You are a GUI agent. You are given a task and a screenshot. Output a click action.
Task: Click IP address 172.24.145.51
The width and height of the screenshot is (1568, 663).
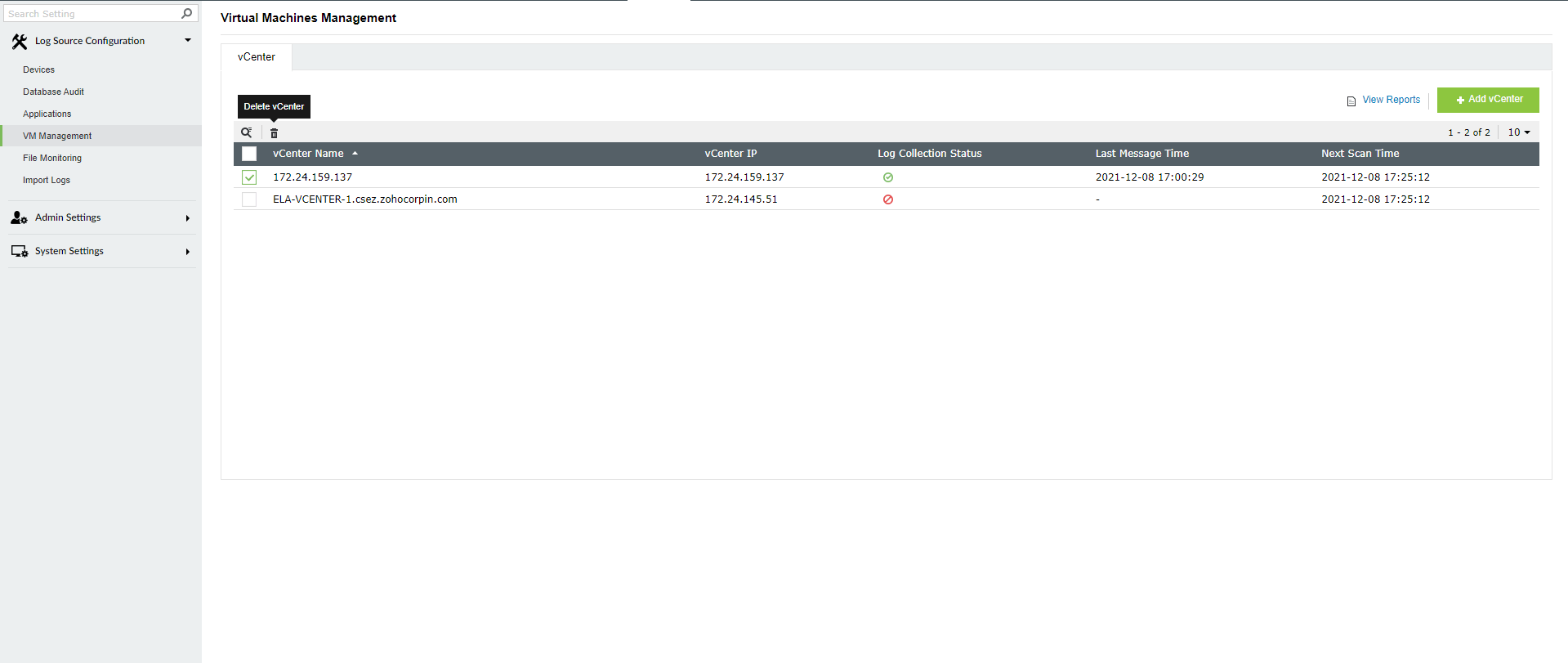click(741, 199)
